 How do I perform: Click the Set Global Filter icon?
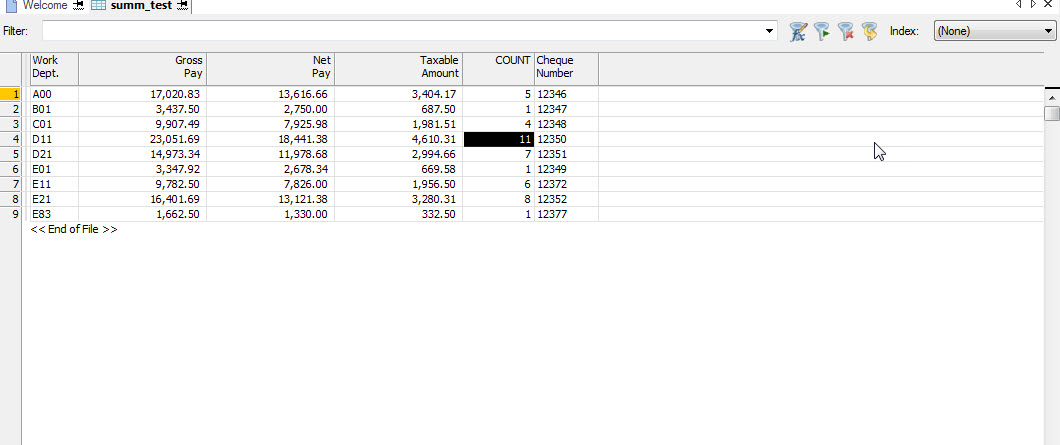click(x=870, y=32)
